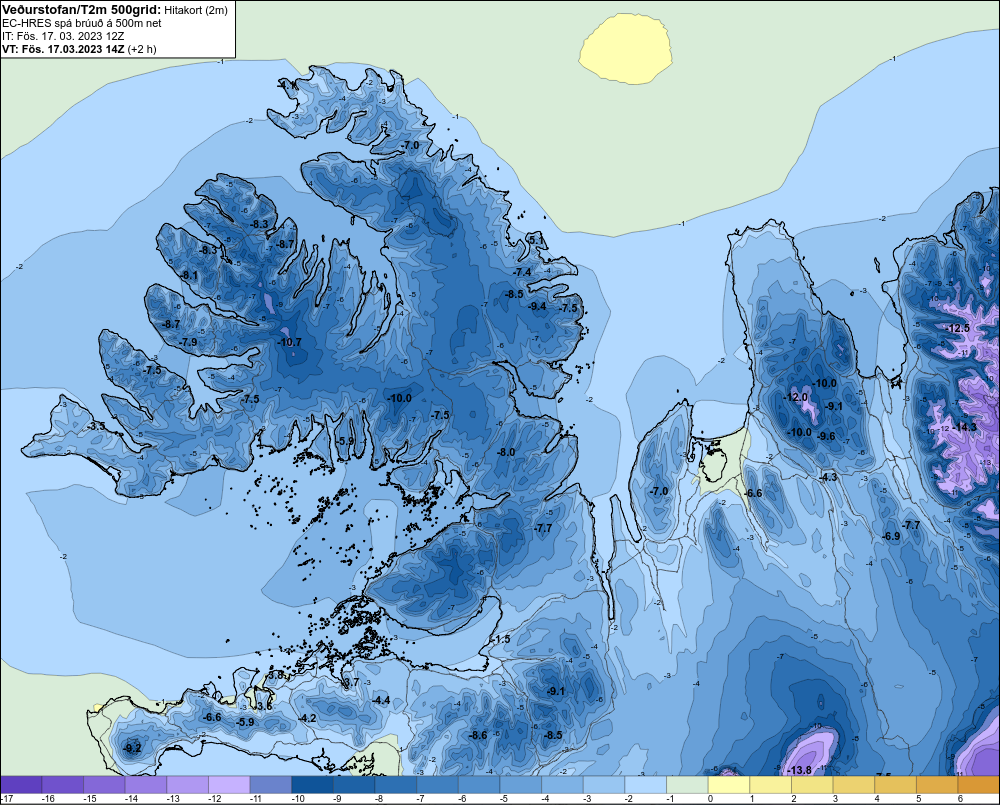Click the -4.2 temperature value
Image resolution: width=1000 pixels, height=805 pixels.
coord(307,718)
